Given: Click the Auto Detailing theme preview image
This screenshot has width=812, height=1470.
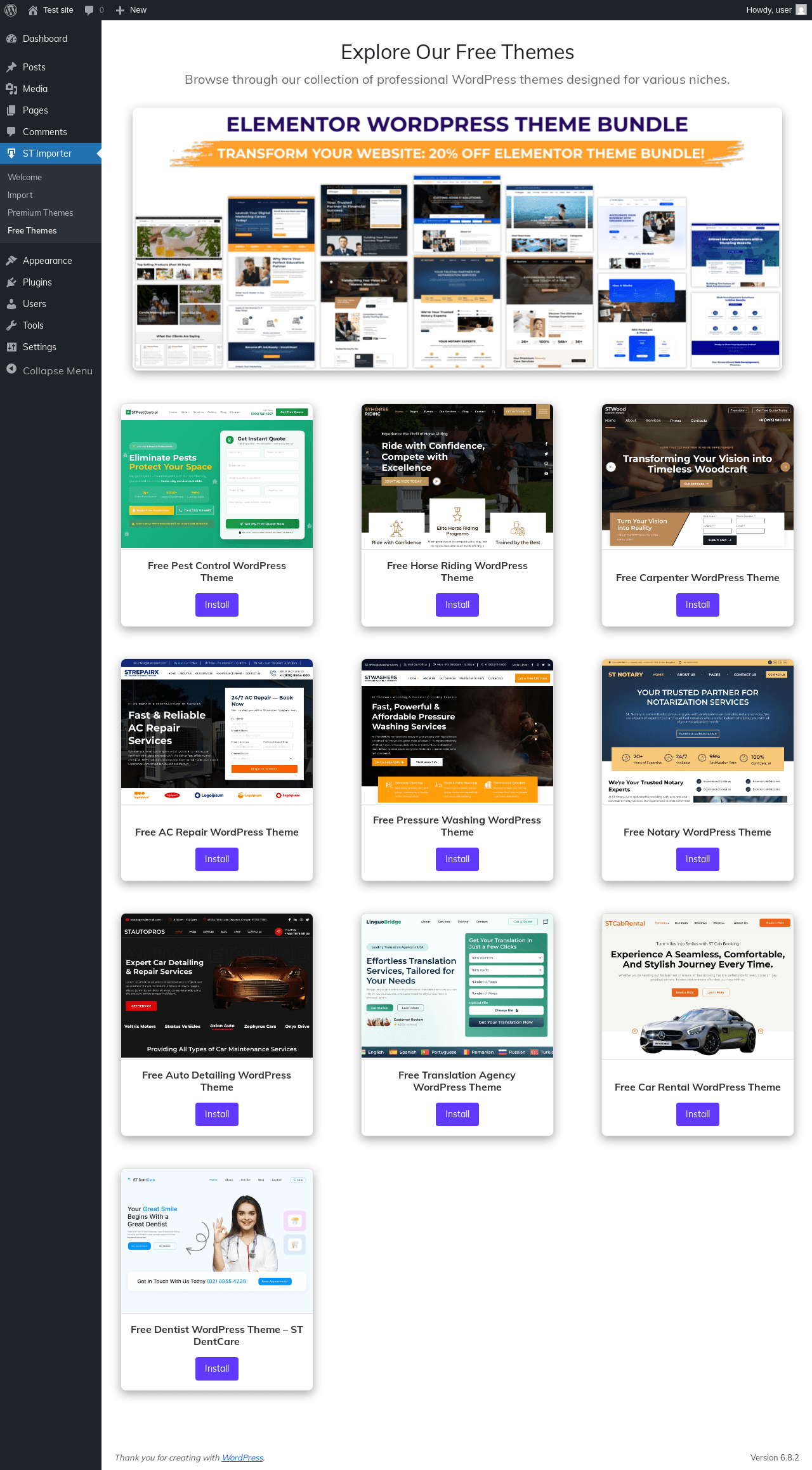Looking at the screenshot, I should pos(217,986).
